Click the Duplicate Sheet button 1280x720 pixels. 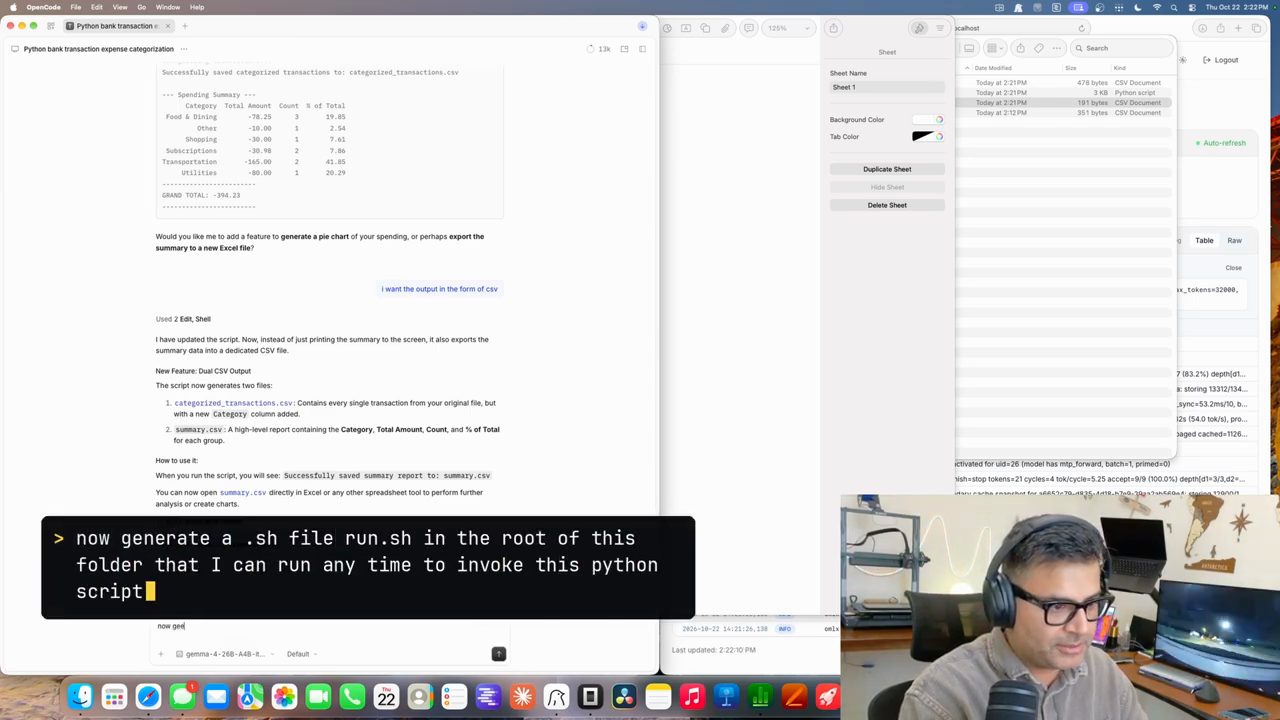(887, 169)
